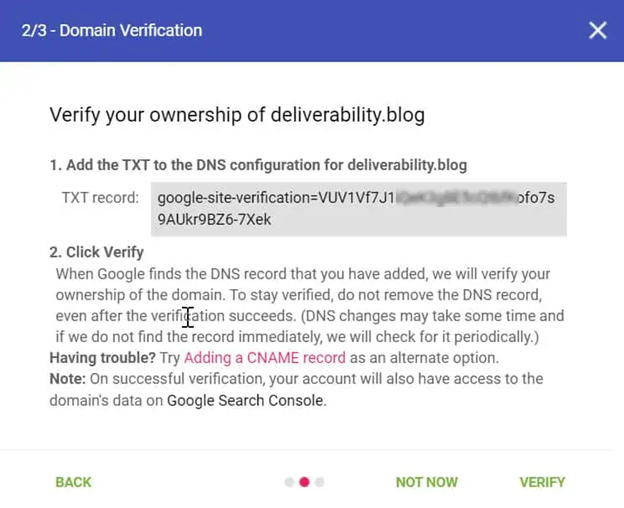Select the active pink step indicator dot

click(x=304, y=482)
